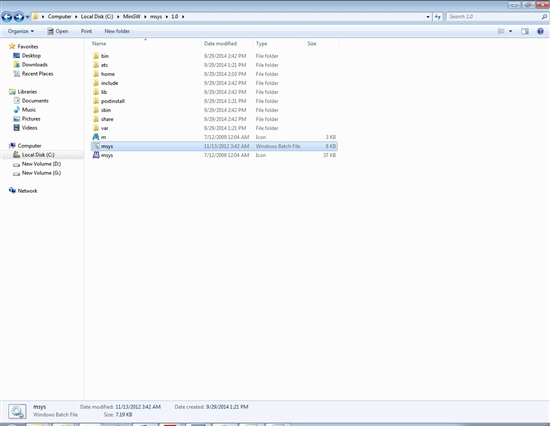The image size is (550, 426).
Task: Click the change view icon
Action: tap(501, 31)
